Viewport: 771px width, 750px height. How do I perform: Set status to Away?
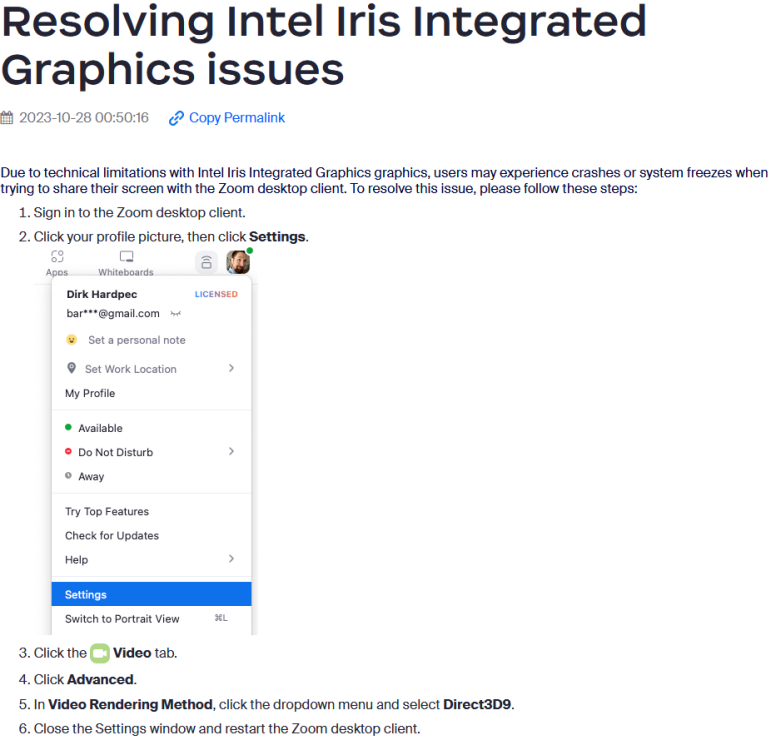[91, 476]
